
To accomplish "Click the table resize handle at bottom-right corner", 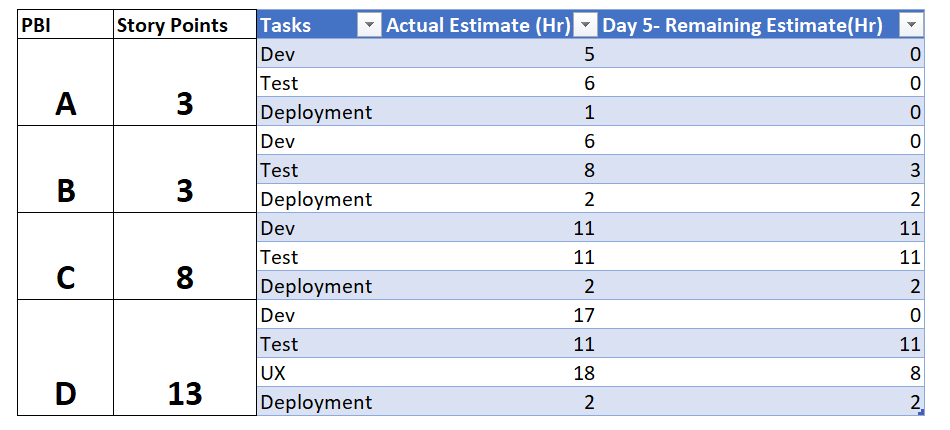I will pyautogui.click(x=922, y=412).
